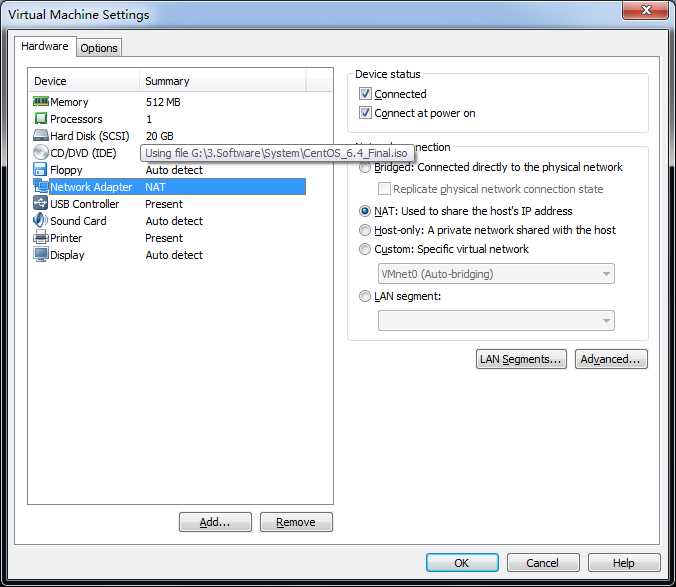Click Printer's Present summary
Screen dimensions: 676x587
[x=164, y=238]
